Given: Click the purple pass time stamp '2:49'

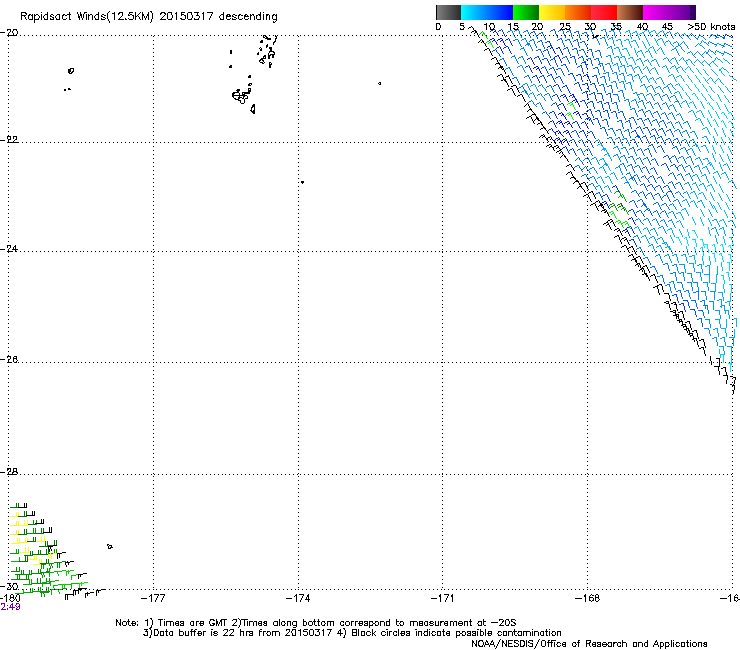Looking at the screenshot, I should click(x=10, y=607).
